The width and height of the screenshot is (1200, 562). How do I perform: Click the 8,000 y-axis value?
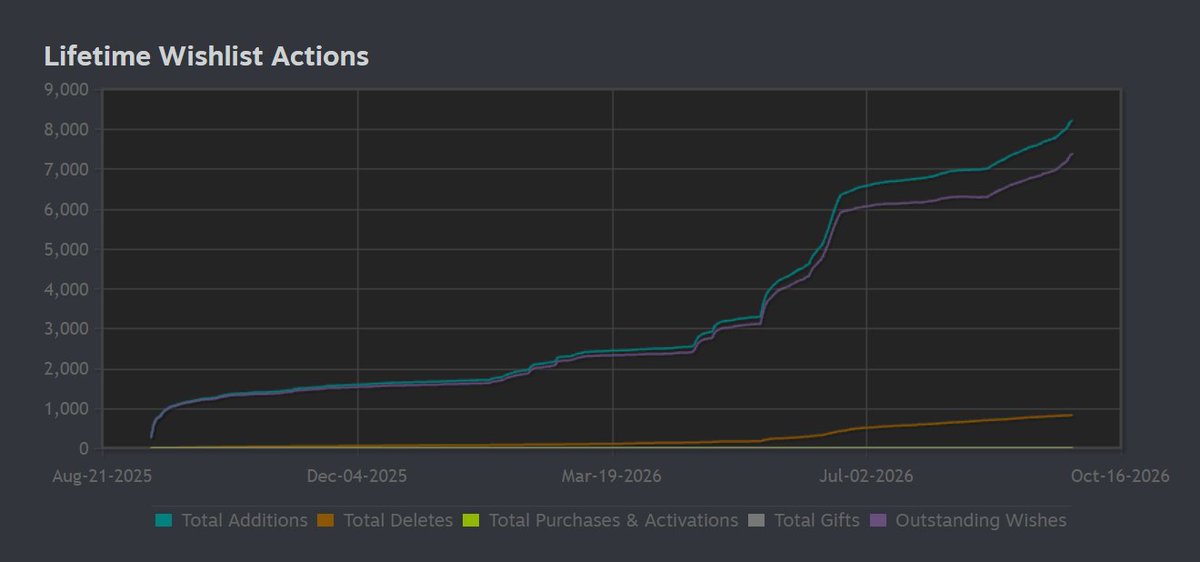[x=68, y=130]
